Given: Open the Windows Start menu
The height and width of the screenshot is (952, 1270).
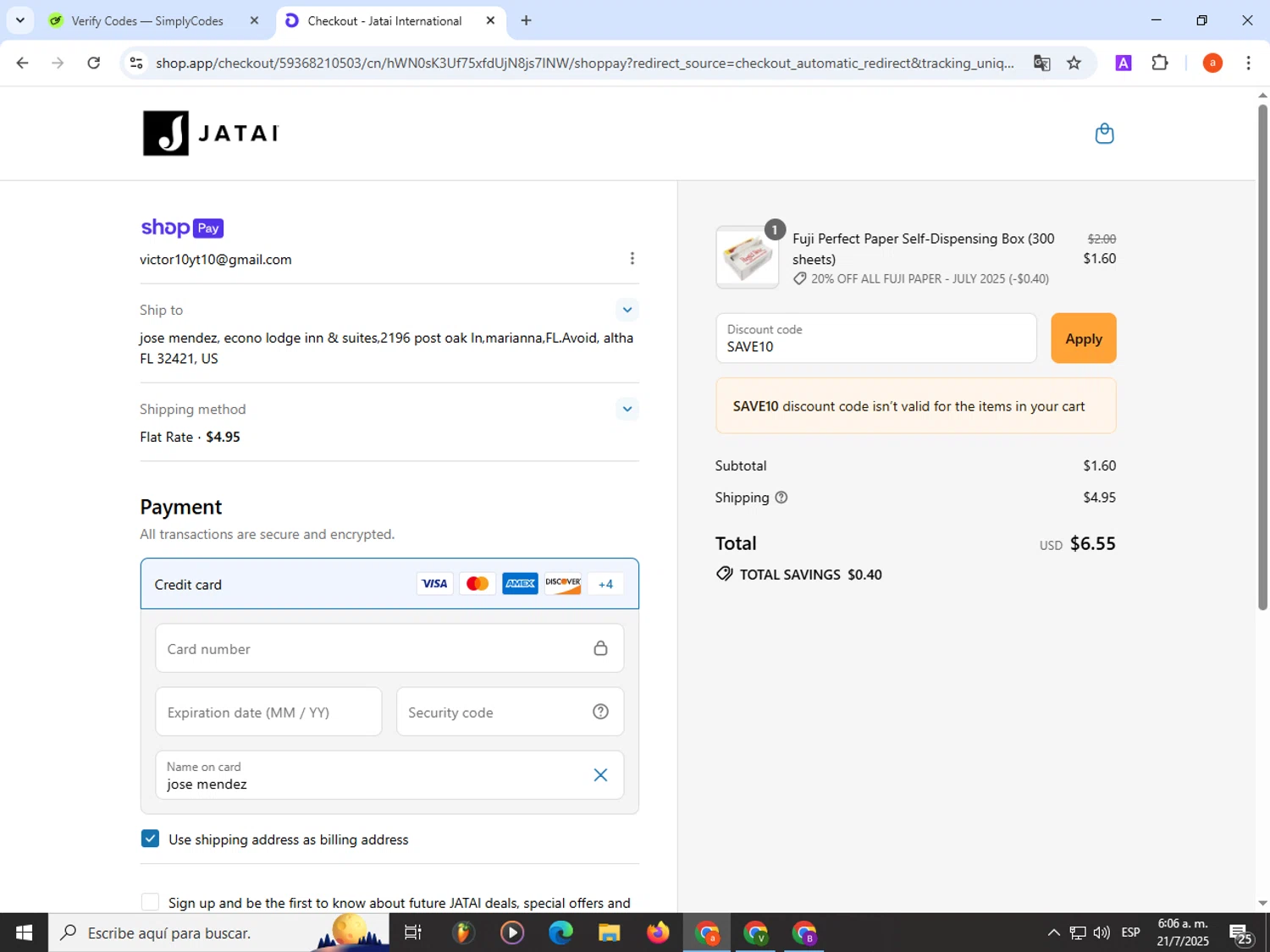Looking at the screenshot, I should pos(24,933).
